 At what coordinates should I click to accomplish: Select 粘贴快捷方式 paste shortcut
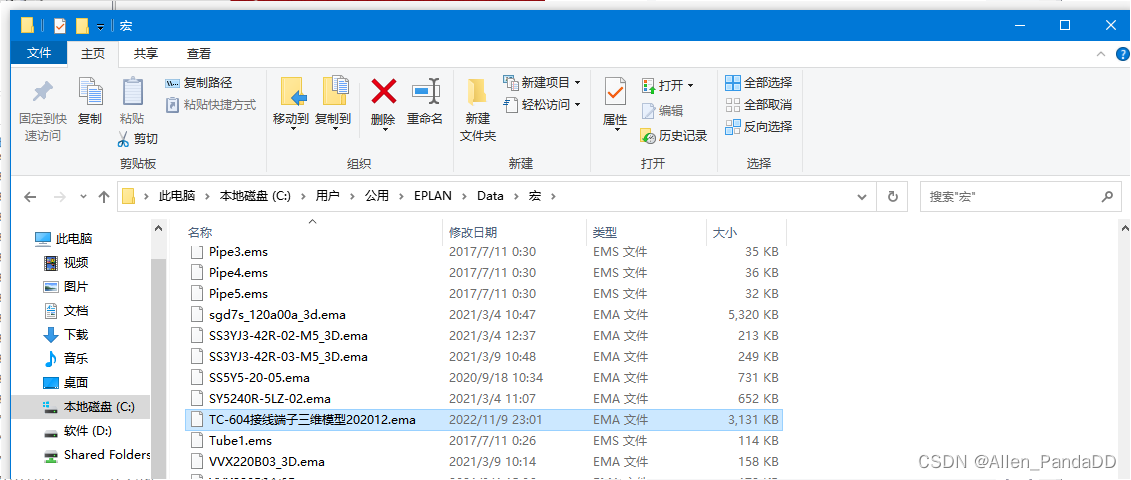click(211, 105)
